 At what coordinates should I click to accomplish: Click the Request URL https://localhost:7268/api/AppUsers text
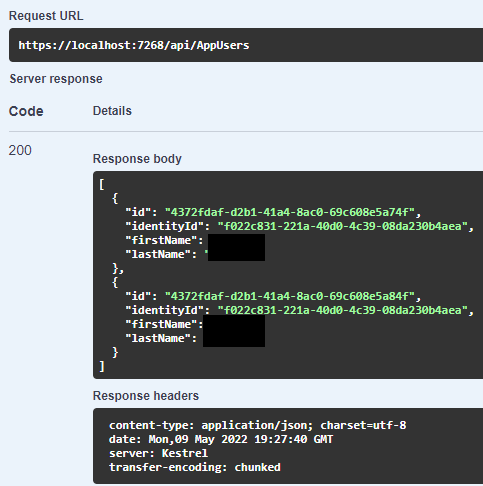tap(134, 45)
